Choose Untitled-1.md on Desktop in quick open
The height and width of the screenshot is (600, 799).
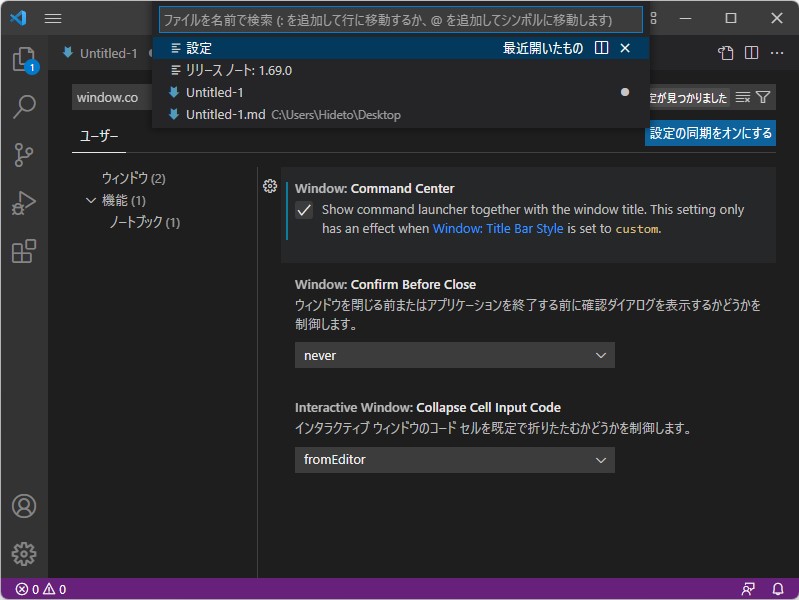[x=401, y=115]
